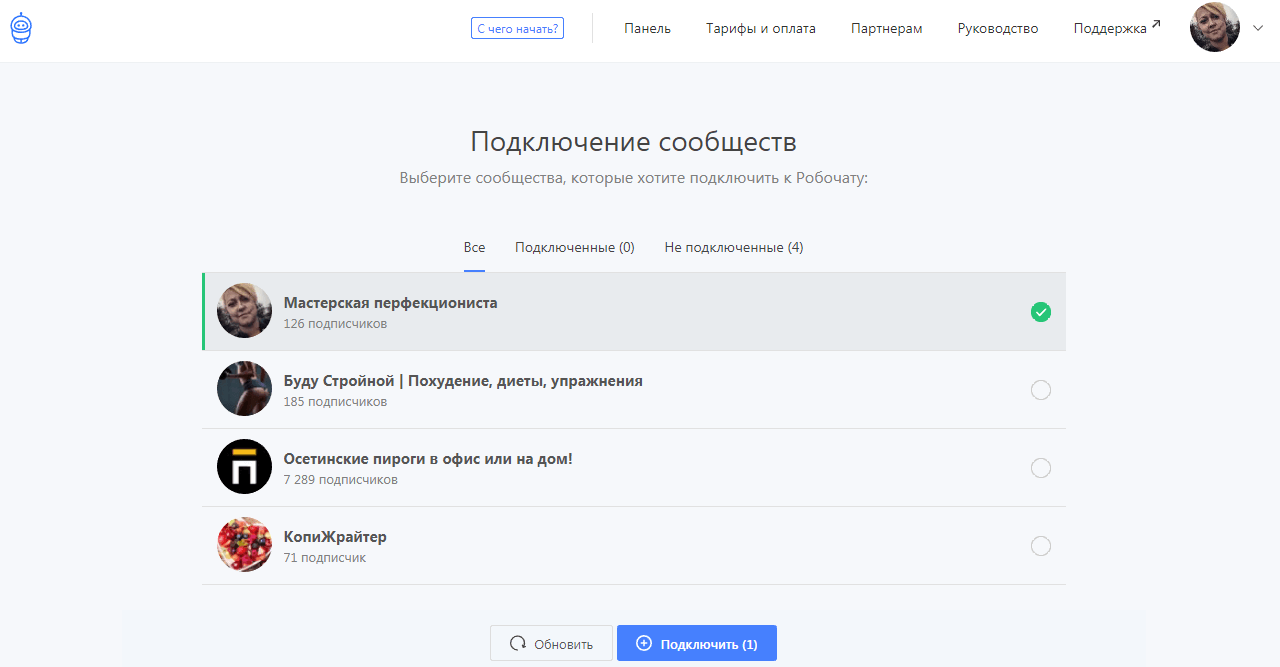The image size is (1280, 667).
Task: Open the Мастерская перфекциониста community avatar
Action: pyautogui.click(x=244, y=311)
